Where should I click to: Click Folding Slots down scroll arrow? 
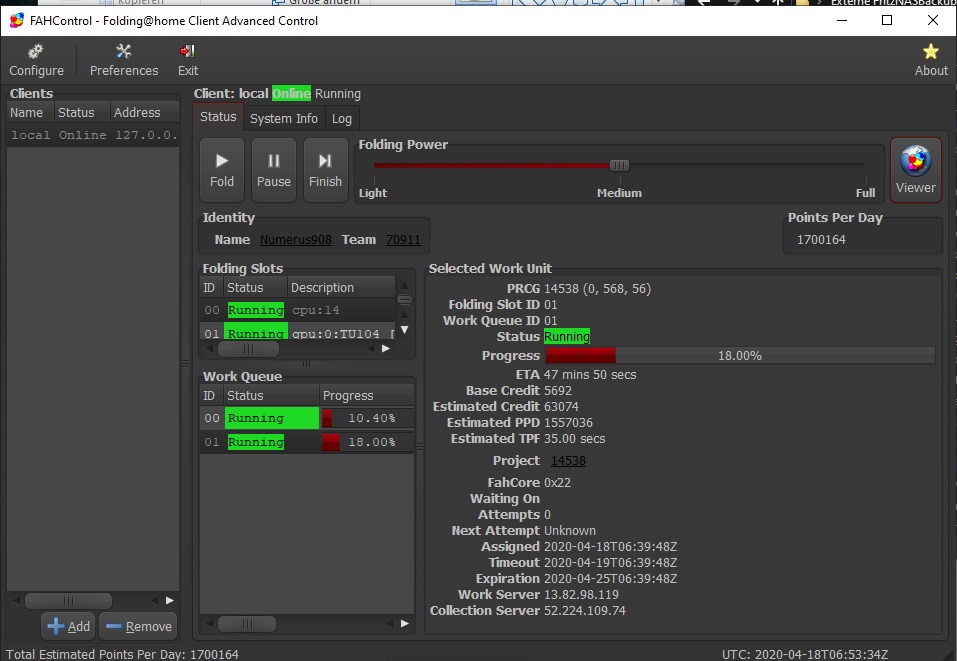click(404, 330)
